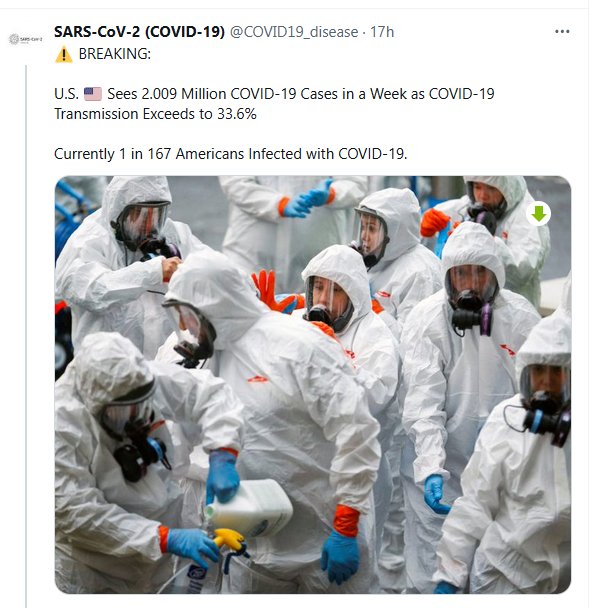Click the yellow spray nozzle in the photo
Viewport: 590px width, 608px height.
(x=229, y=539)
